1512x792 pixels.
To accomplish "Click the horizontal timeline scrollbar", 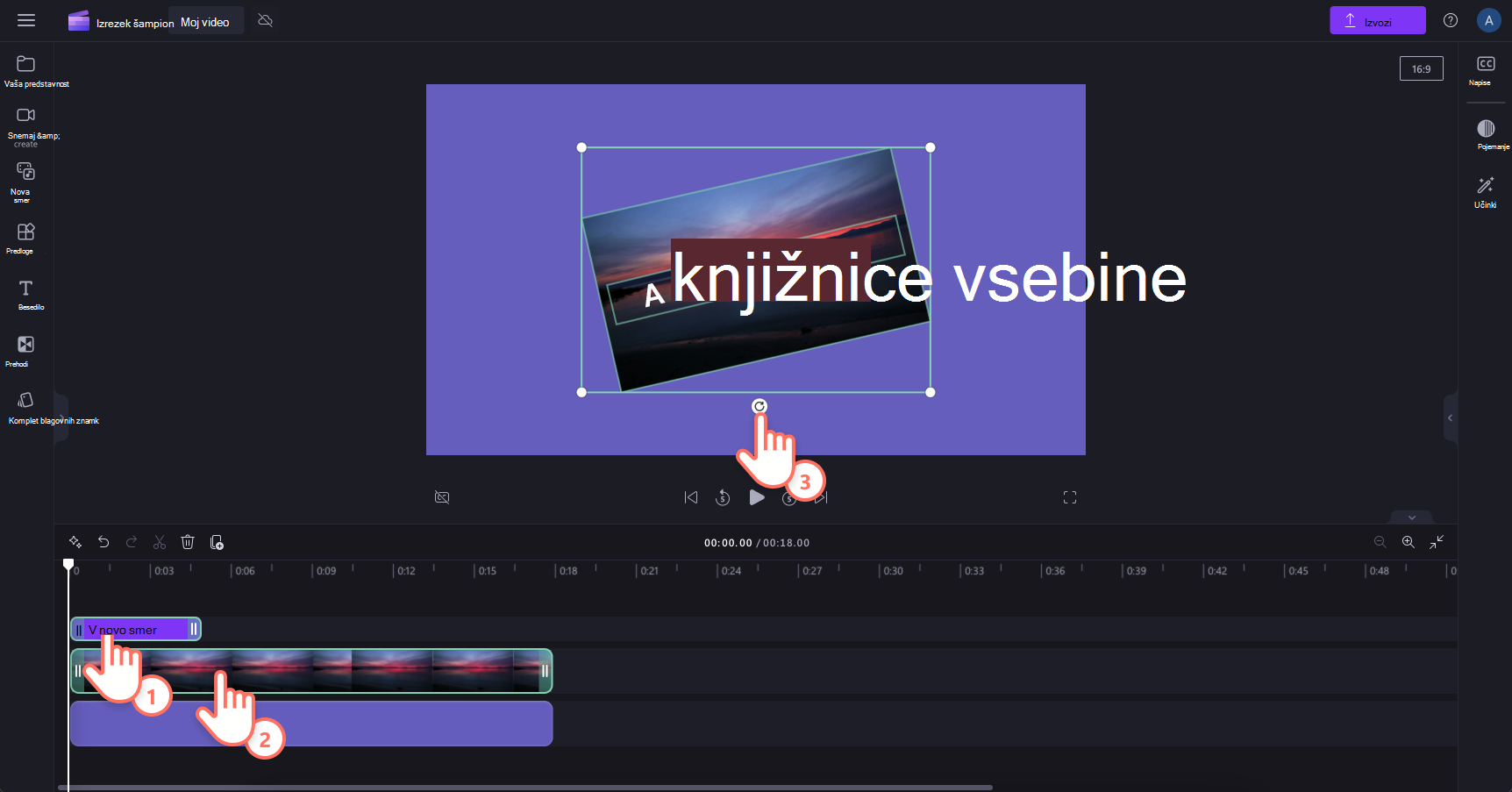I will [526, 788].
